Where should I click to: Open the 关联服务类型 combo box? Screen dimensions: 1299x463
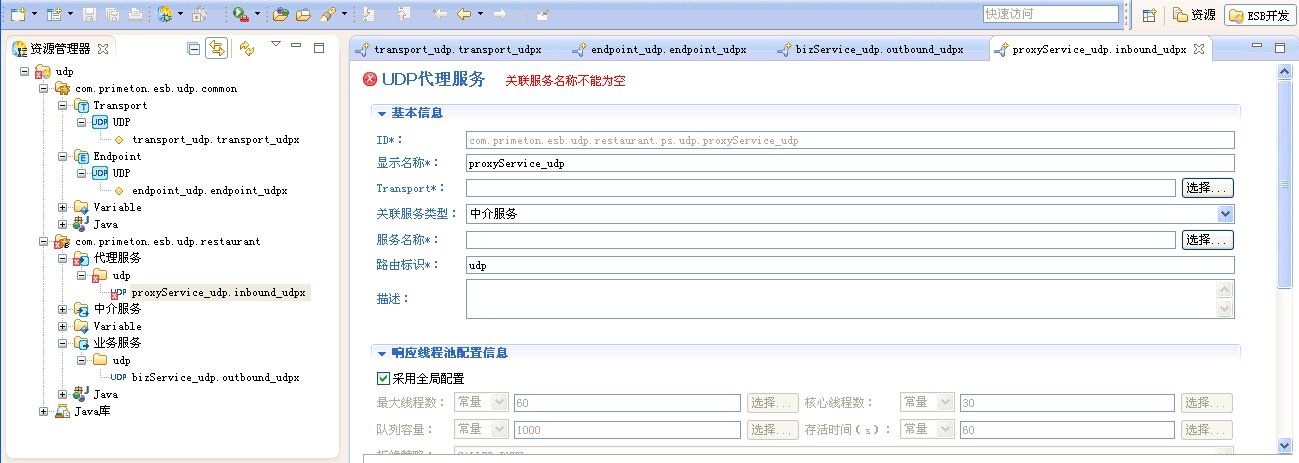point(850,213)
